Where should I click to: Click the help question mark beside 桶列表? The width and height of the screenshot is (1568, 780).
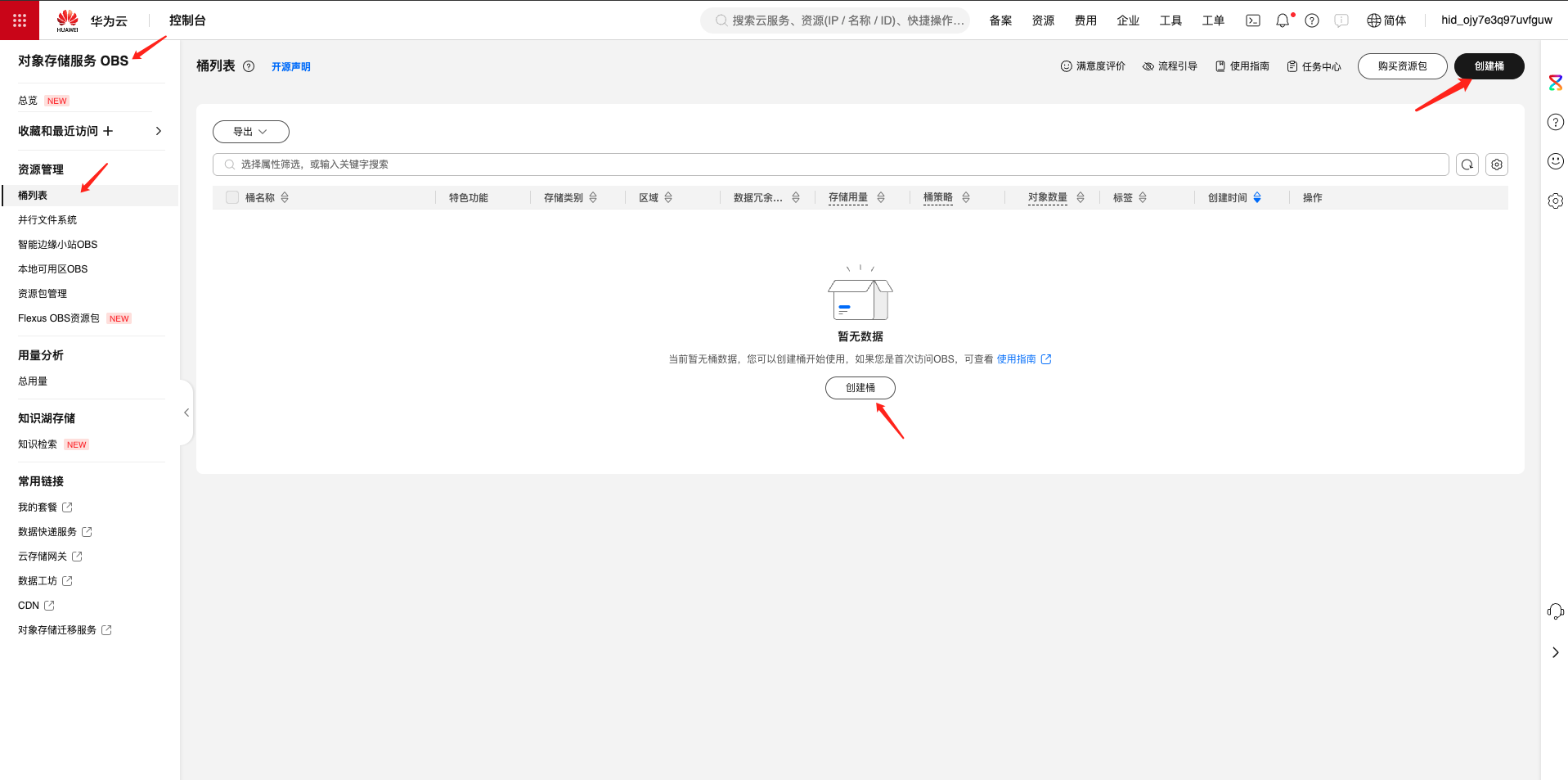(x=249, y=66)
